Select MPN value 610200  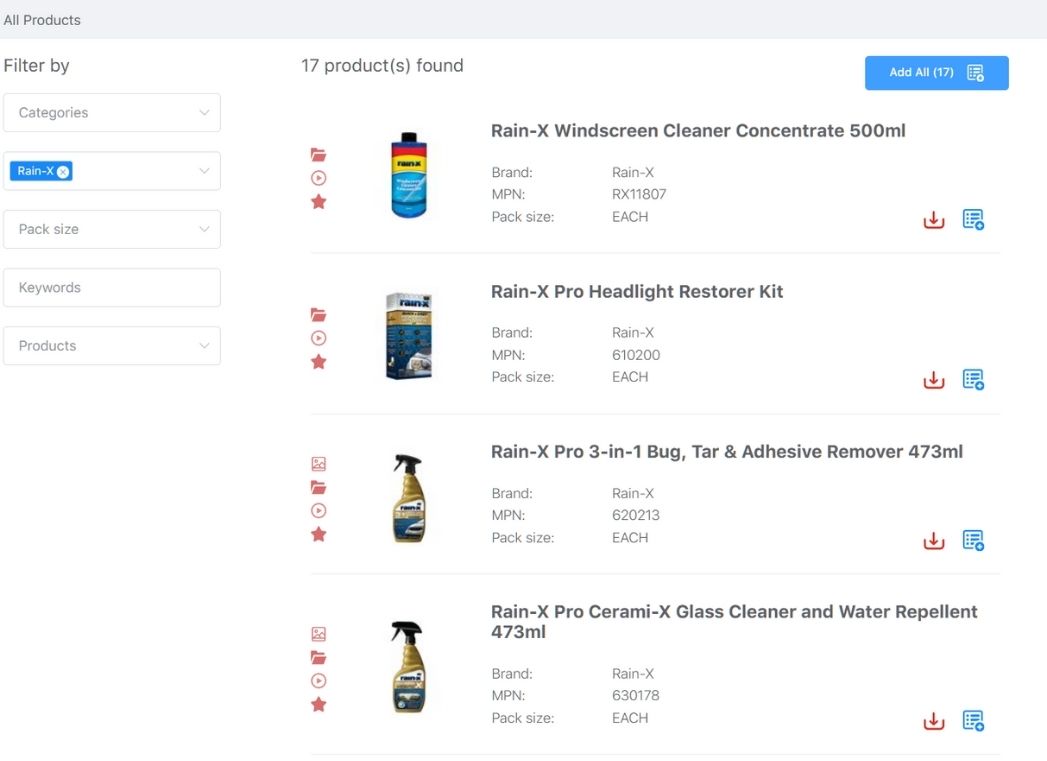coord(636,355)
